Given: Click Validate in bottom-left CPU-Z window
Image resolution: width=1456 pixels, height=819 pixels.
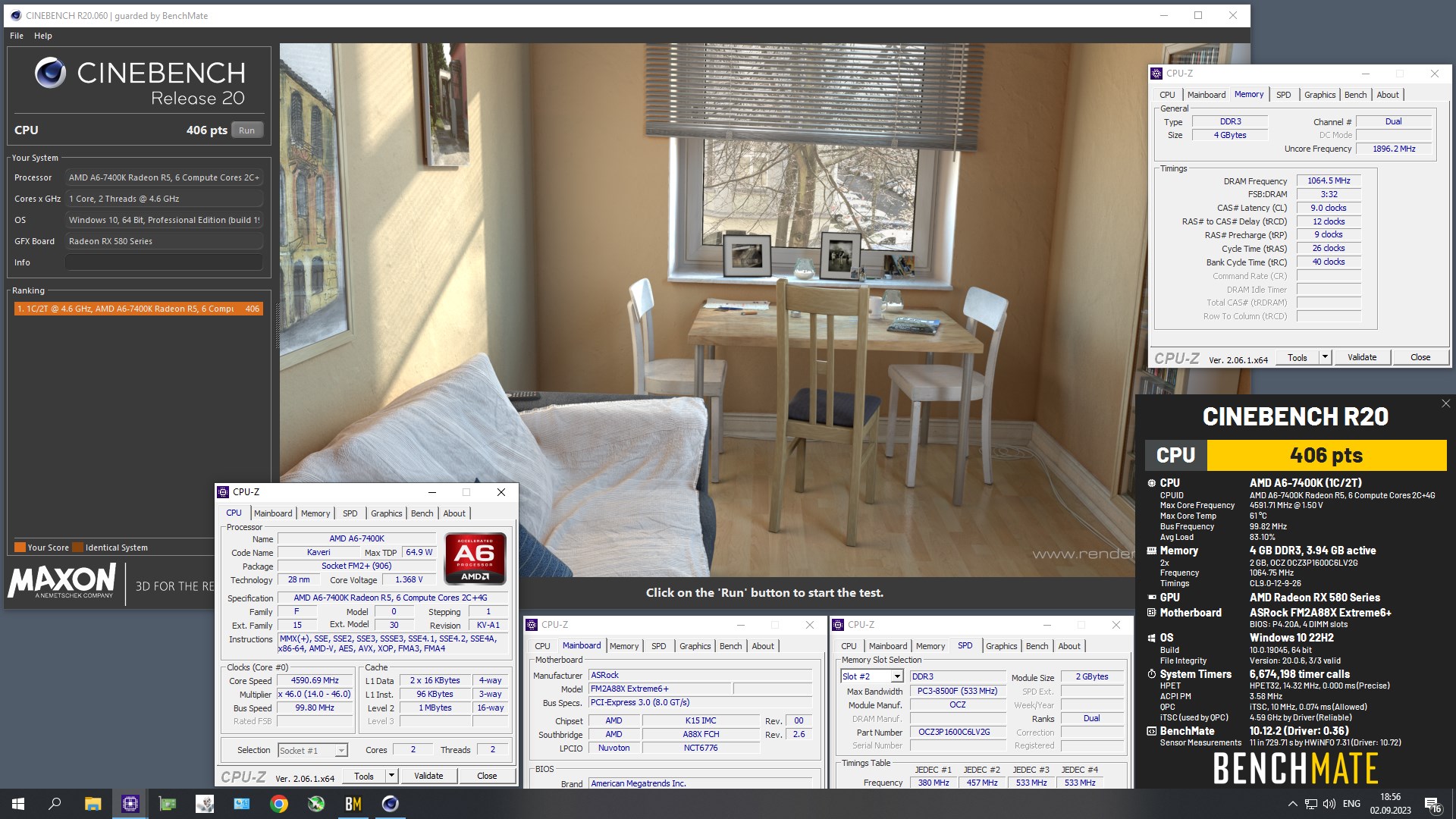Looking at the screenshot, I should (x=428, y=776).
